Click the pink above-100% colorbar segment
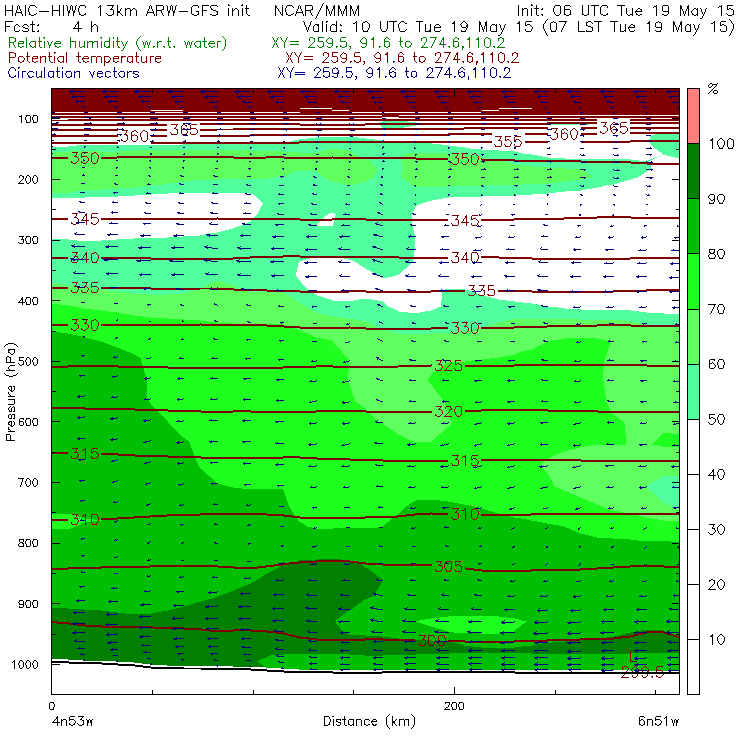The width and height of the screenshot is (740, 740). (x=693, y=116)
